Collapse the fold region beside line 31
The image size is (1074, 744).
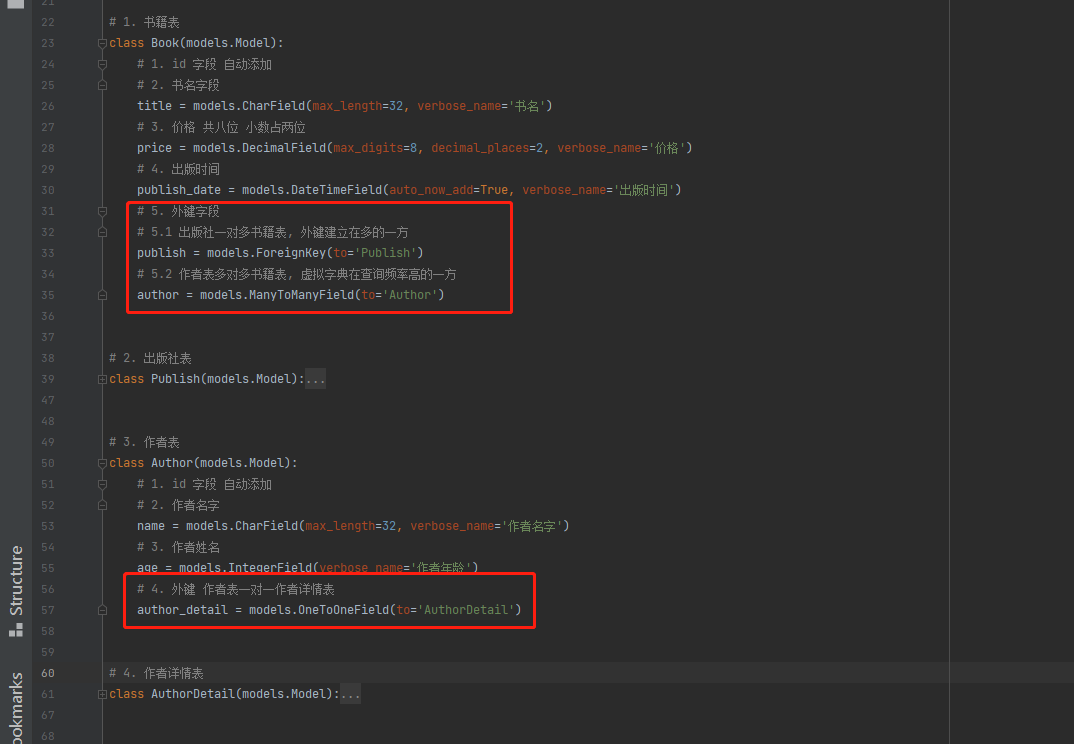102,210
